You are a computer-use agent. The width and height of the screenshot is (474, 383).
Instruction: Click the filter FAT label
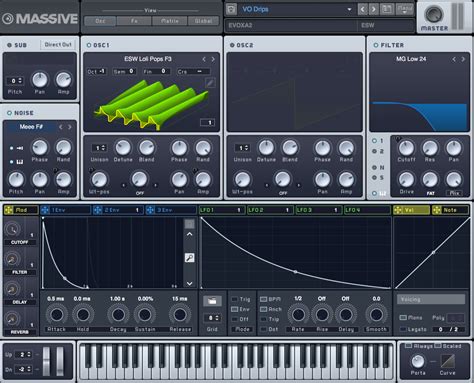point(430,193)
